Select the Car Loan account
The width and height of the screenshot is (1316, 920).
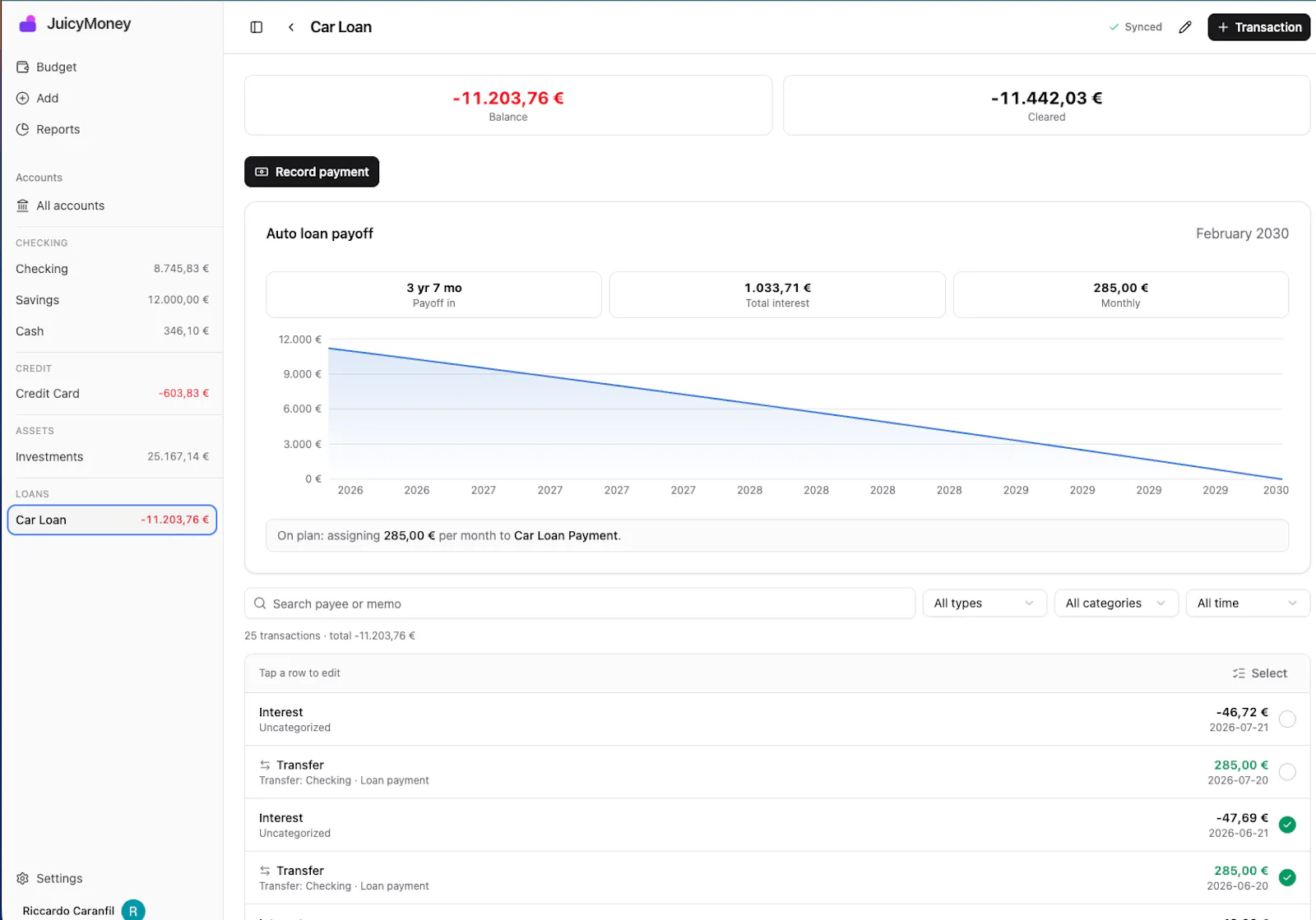(x=112, y=520)
